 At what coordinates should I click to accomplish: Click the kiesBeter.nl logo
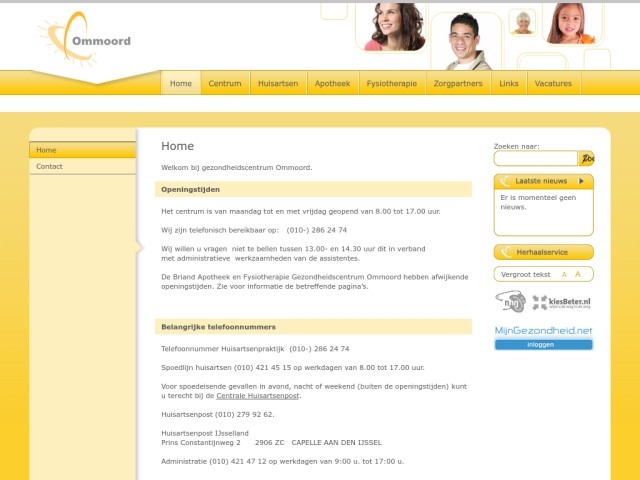point(562,301)
